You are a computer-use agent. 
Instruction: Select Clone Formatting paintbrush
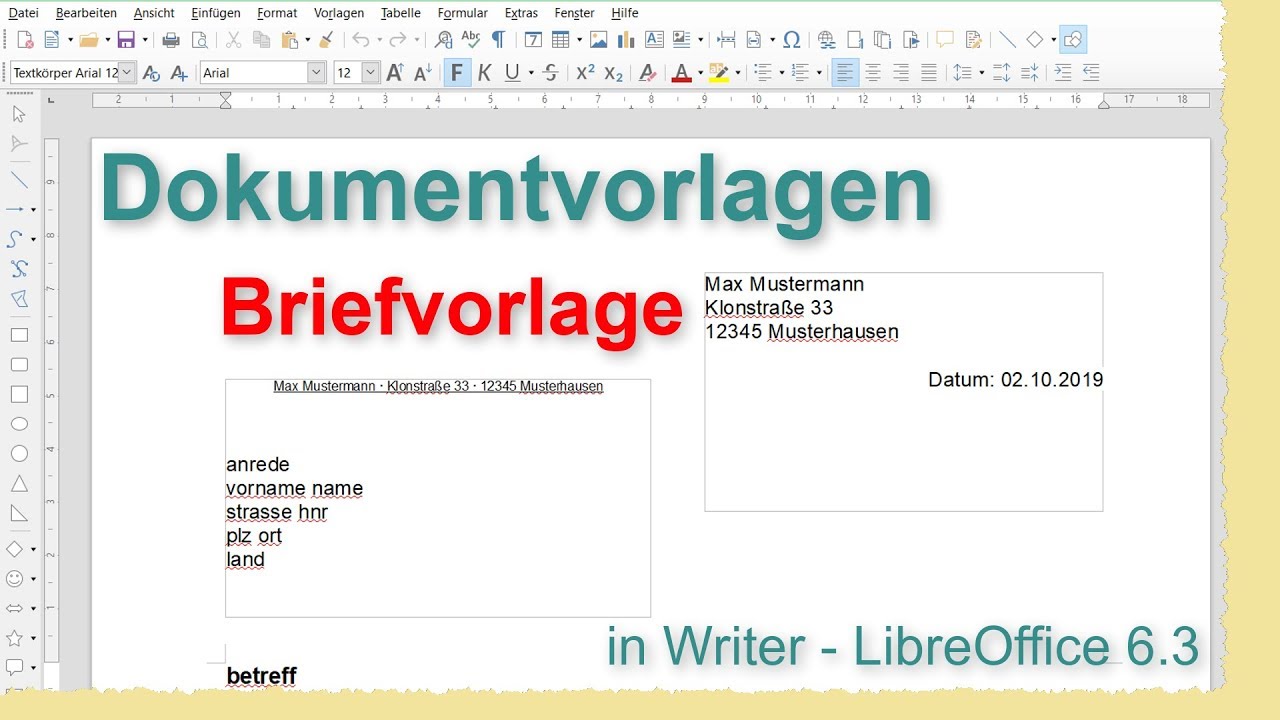tap(326, 40)
